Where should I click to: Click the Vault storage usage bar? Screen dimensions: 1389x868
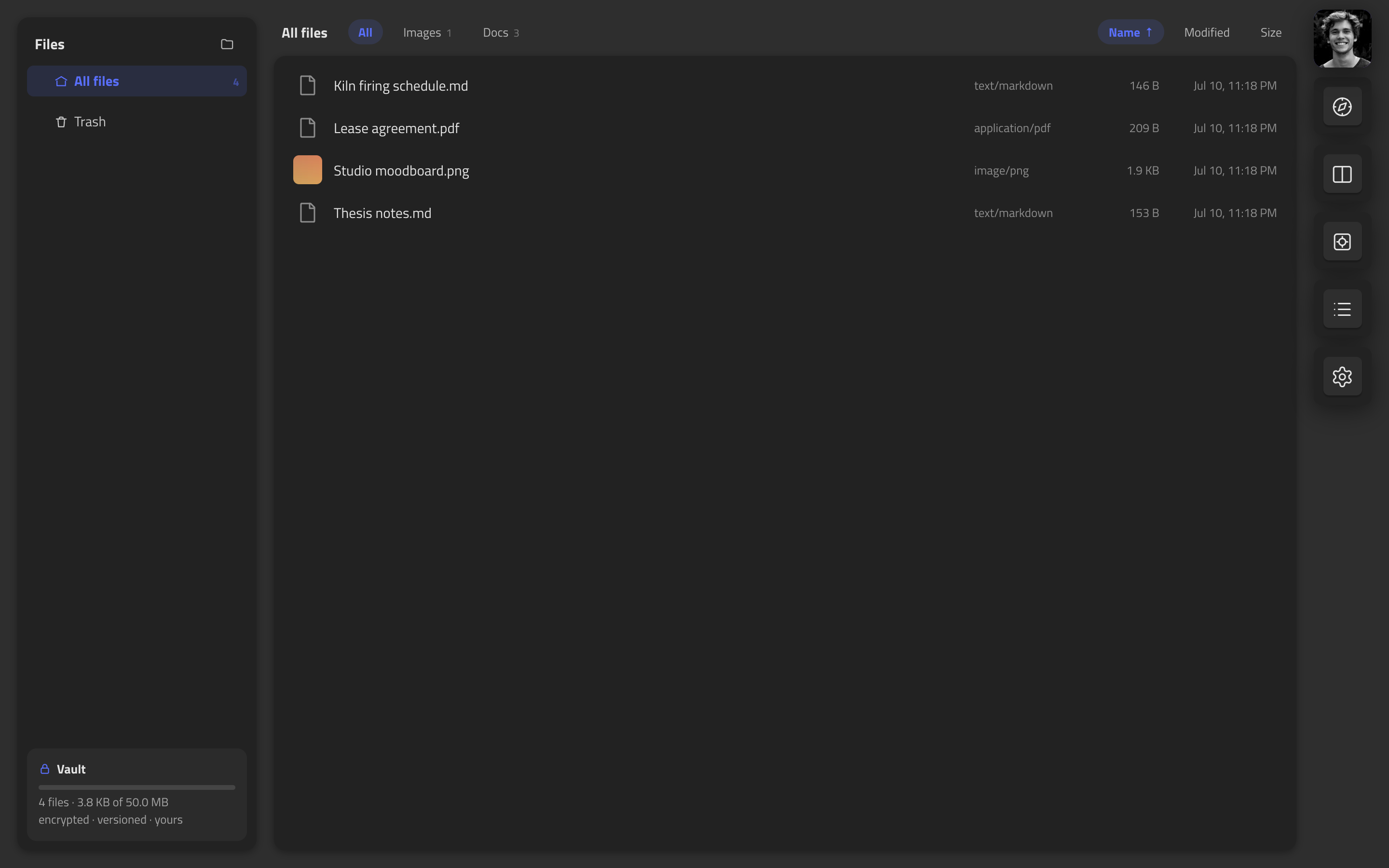136,787
